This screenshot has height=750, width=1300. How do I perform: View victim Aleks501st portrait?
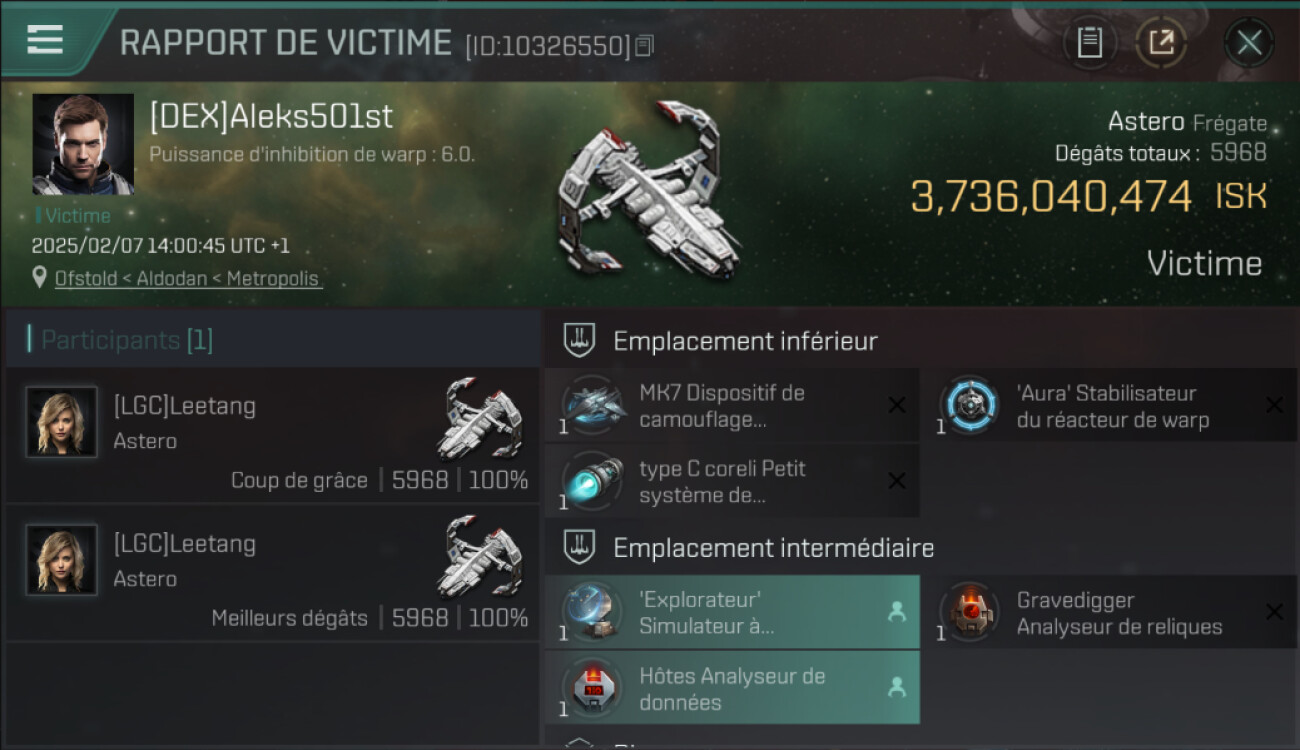[x=83, y=144]
